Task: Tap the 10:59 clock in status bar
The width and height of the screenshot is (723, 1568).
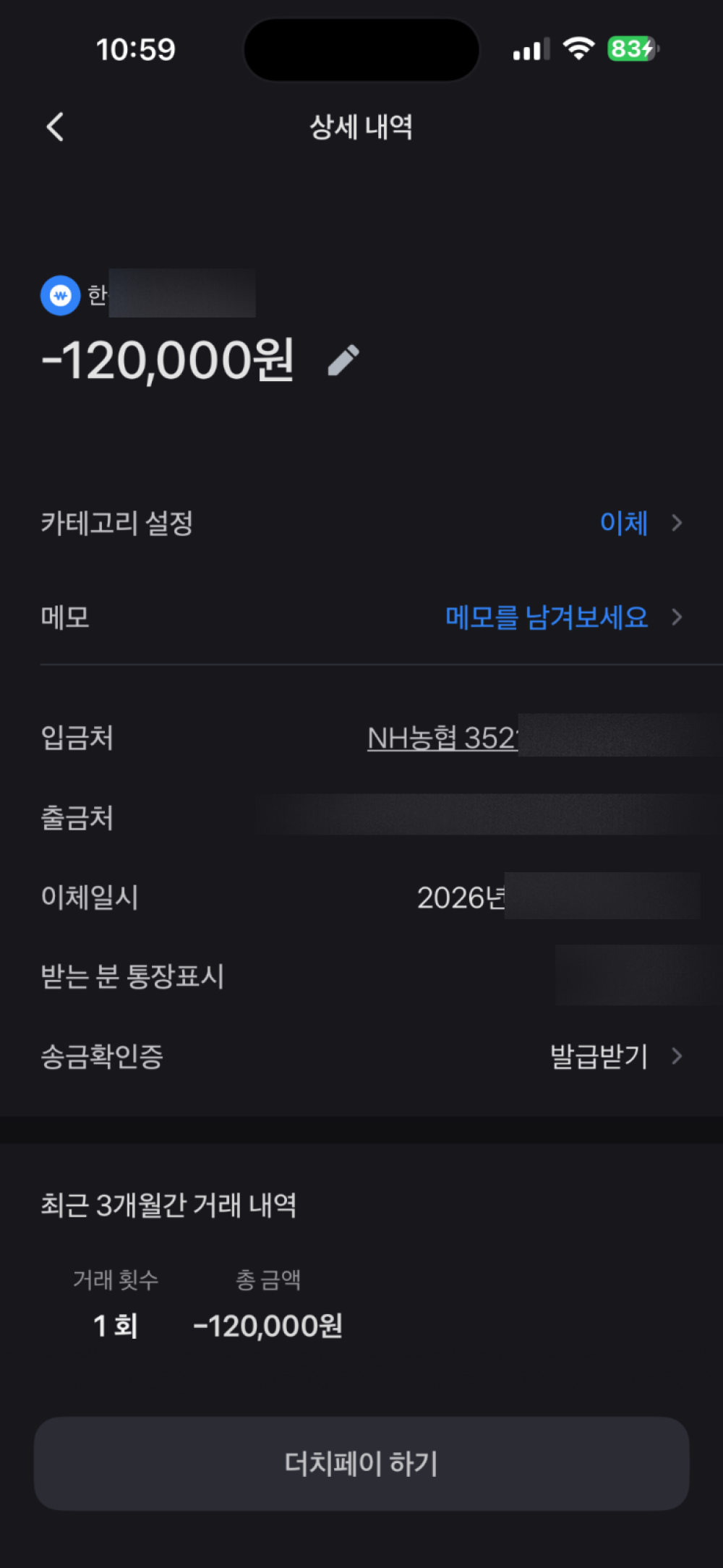Action: pyautogui.click(x=136, y=50)
